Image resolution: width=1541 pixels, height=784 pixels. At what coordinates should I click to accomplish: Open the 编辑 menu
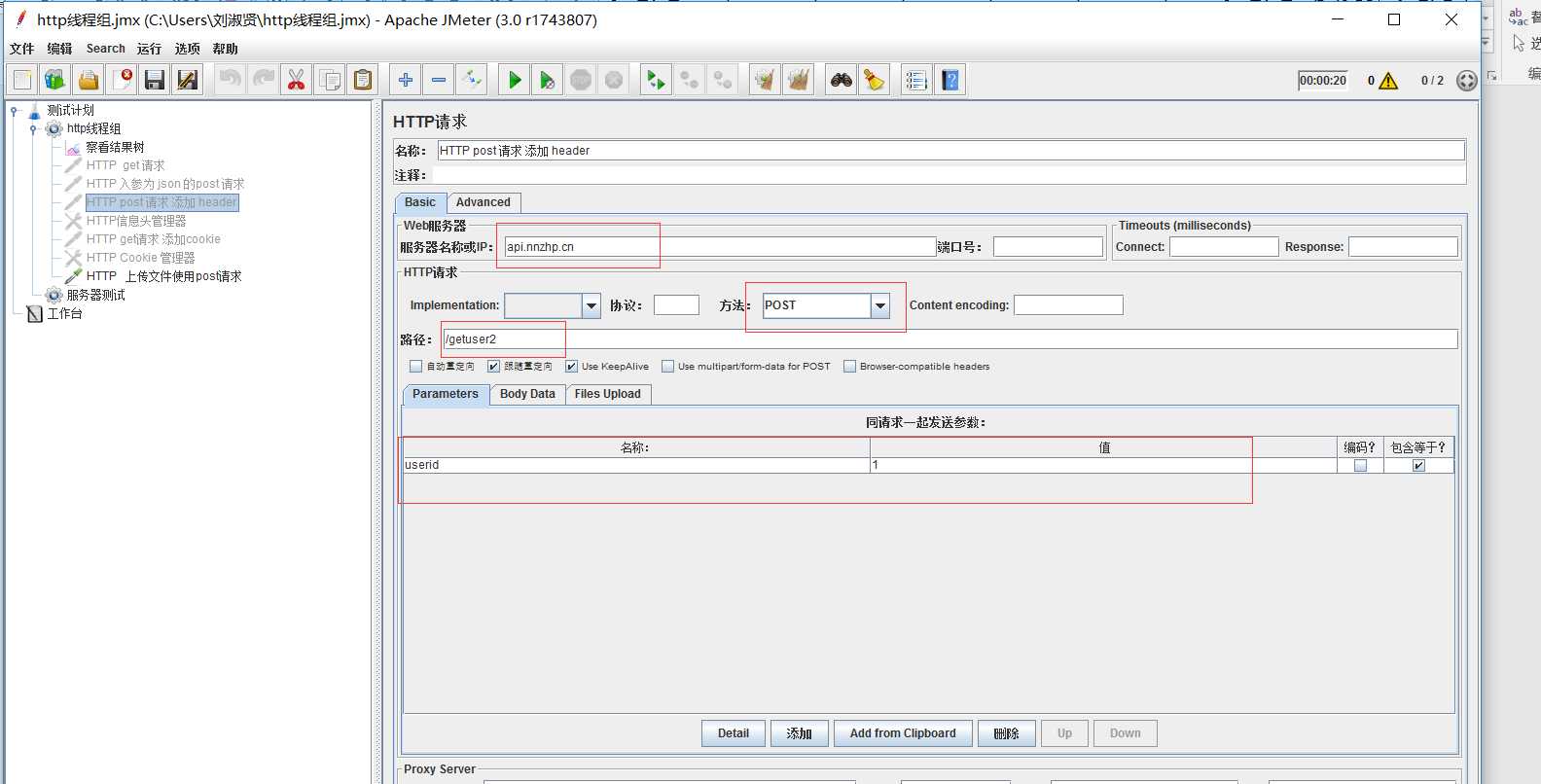59,49
